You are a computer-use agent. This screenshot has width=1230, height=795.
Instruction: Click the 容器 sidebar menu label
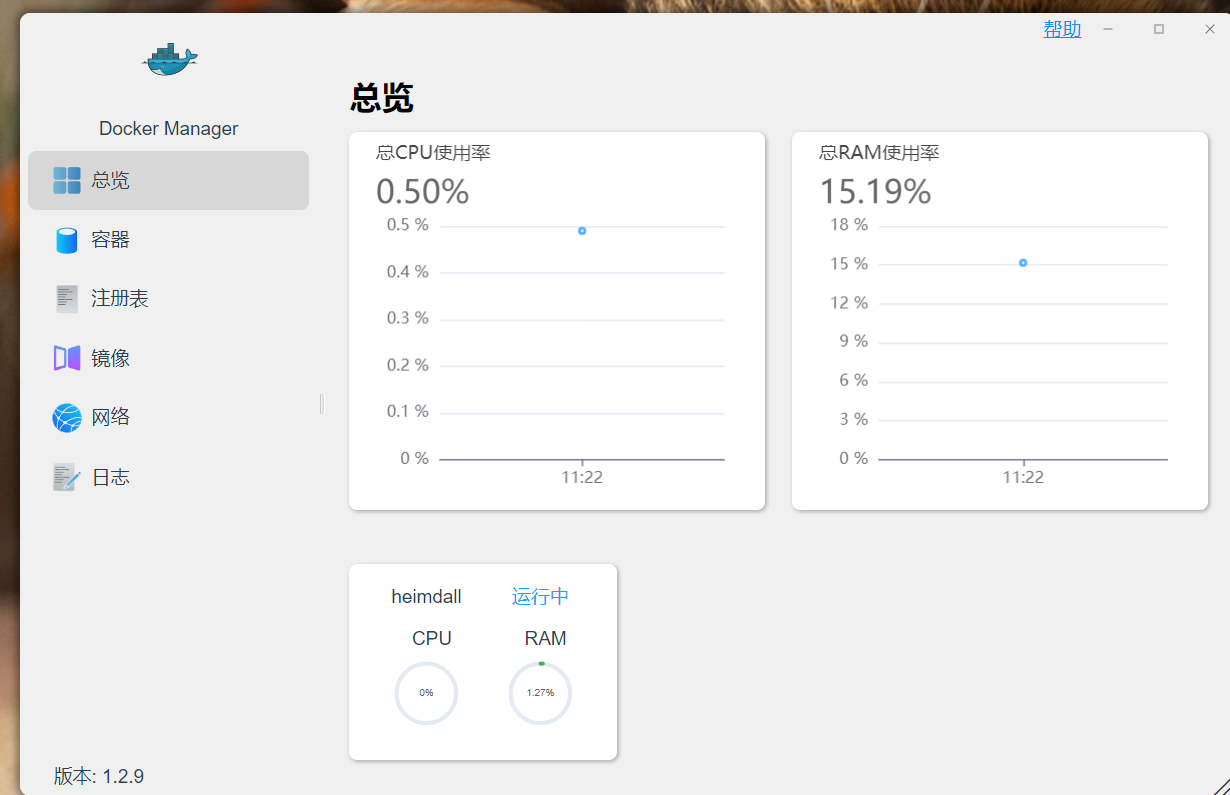coord(111,240)
